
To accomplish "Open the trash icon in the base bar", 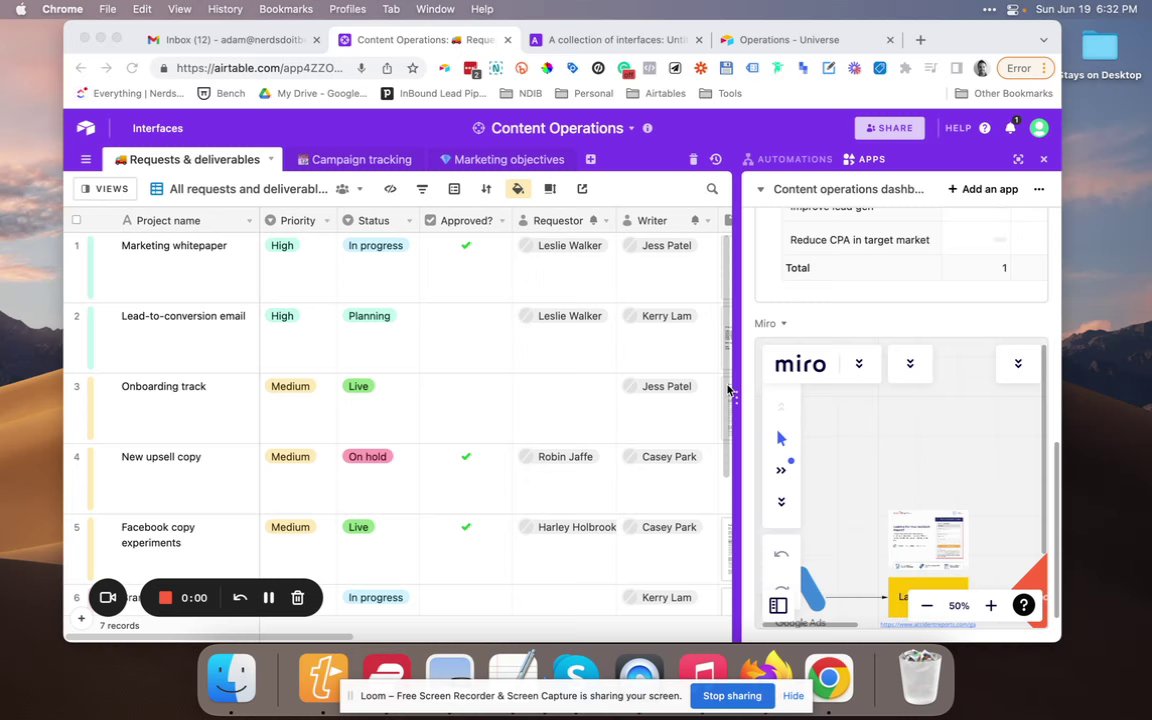I will point(693,159).
